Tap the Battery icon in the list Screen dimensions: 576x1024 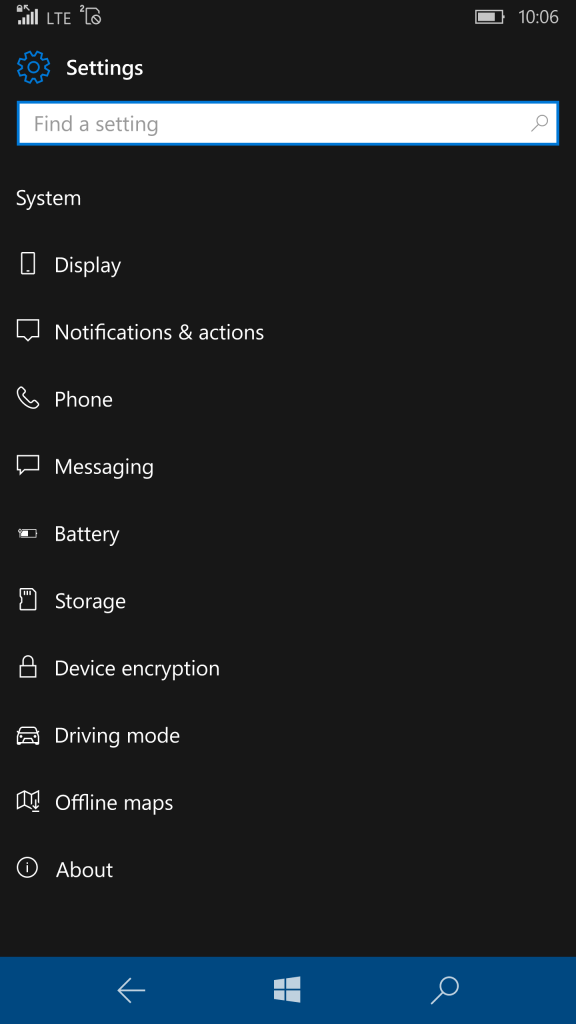(x=27, y=533)
